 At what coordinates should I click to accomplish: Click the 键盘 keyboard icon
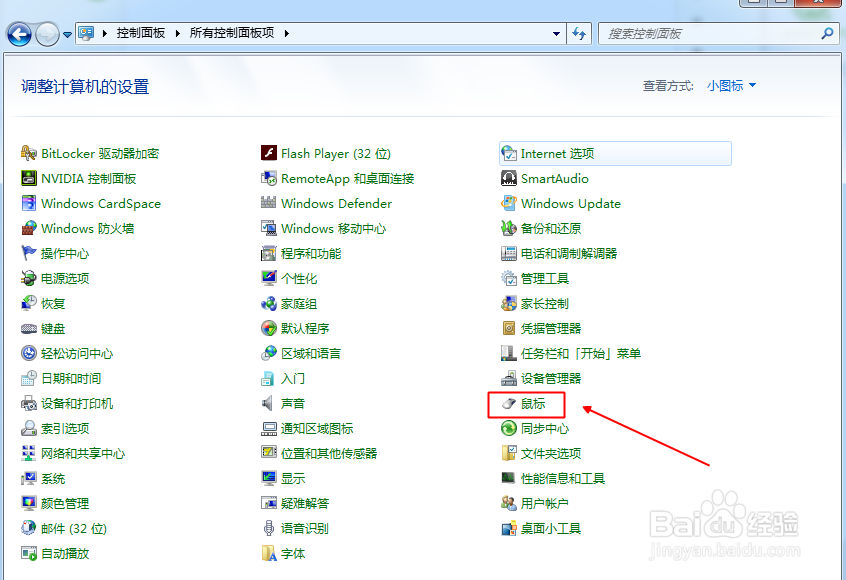(x=29, y=328)
